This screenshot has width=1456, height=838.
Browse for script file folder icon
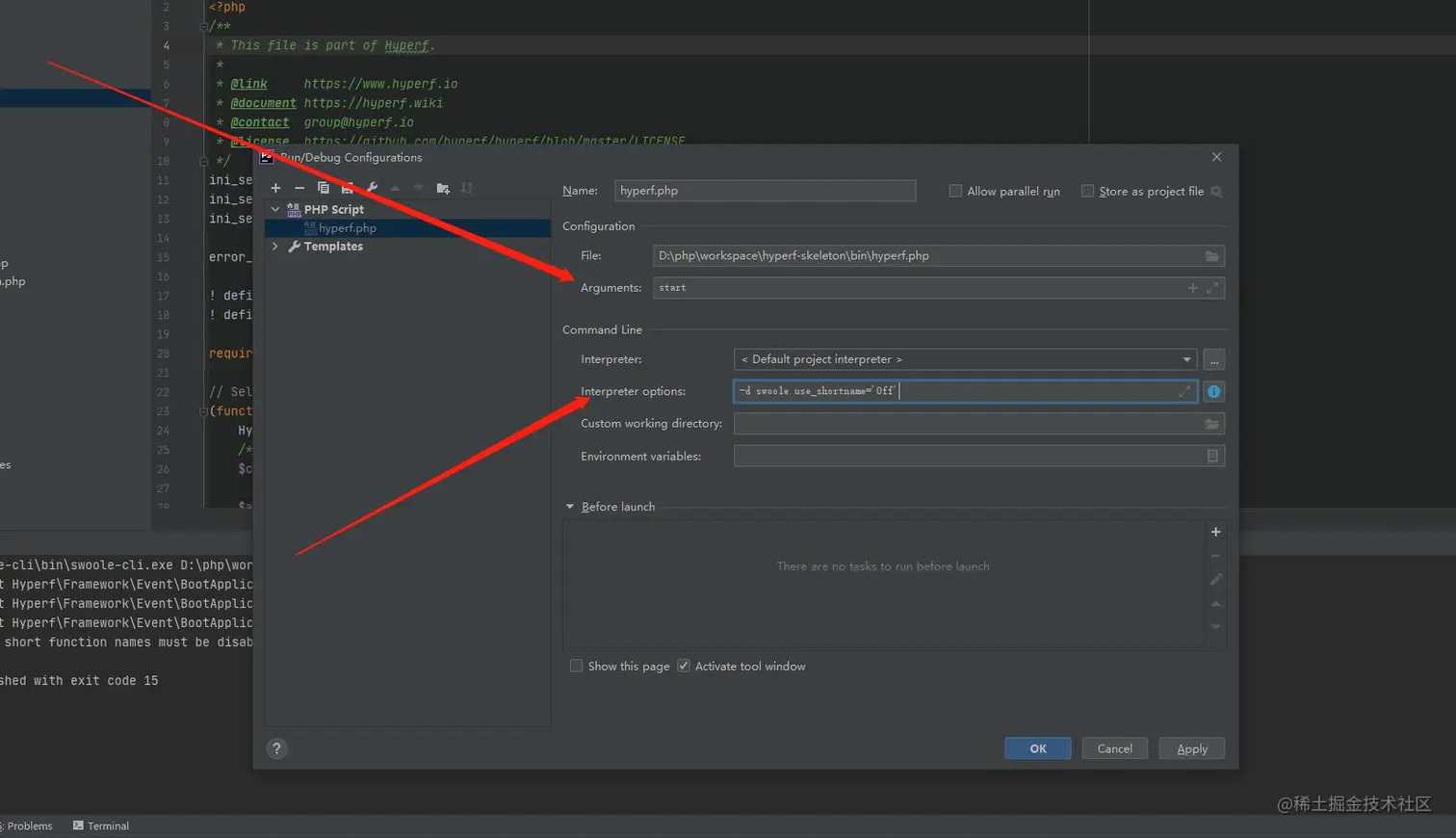click(1211, 256)
